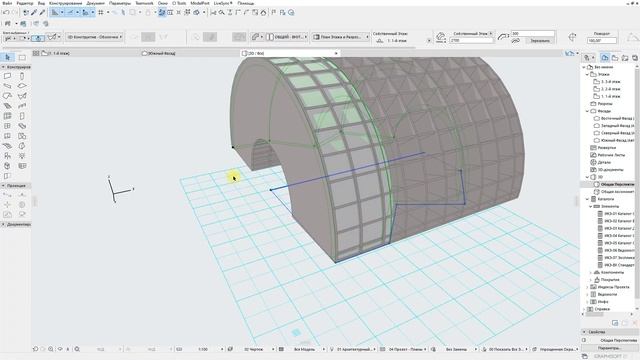Click the previous zoom icon in bottom bar
640x360 pixels.
pos(36,349)
